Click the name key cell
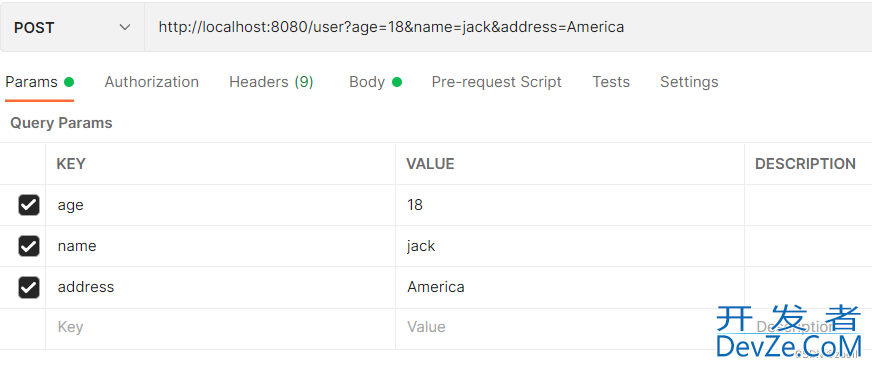The width and height of the screenshot is (872, 368). tap(220, 246)
